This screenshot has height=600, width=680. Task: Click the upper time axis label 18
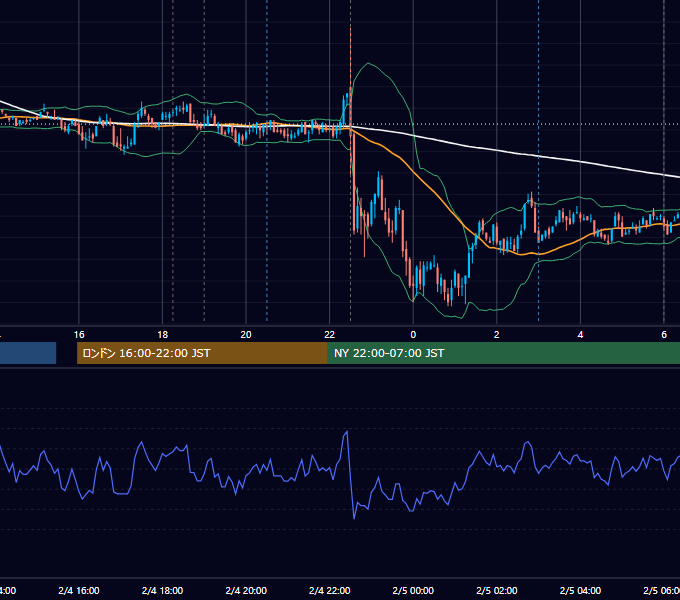coord(163,335)
